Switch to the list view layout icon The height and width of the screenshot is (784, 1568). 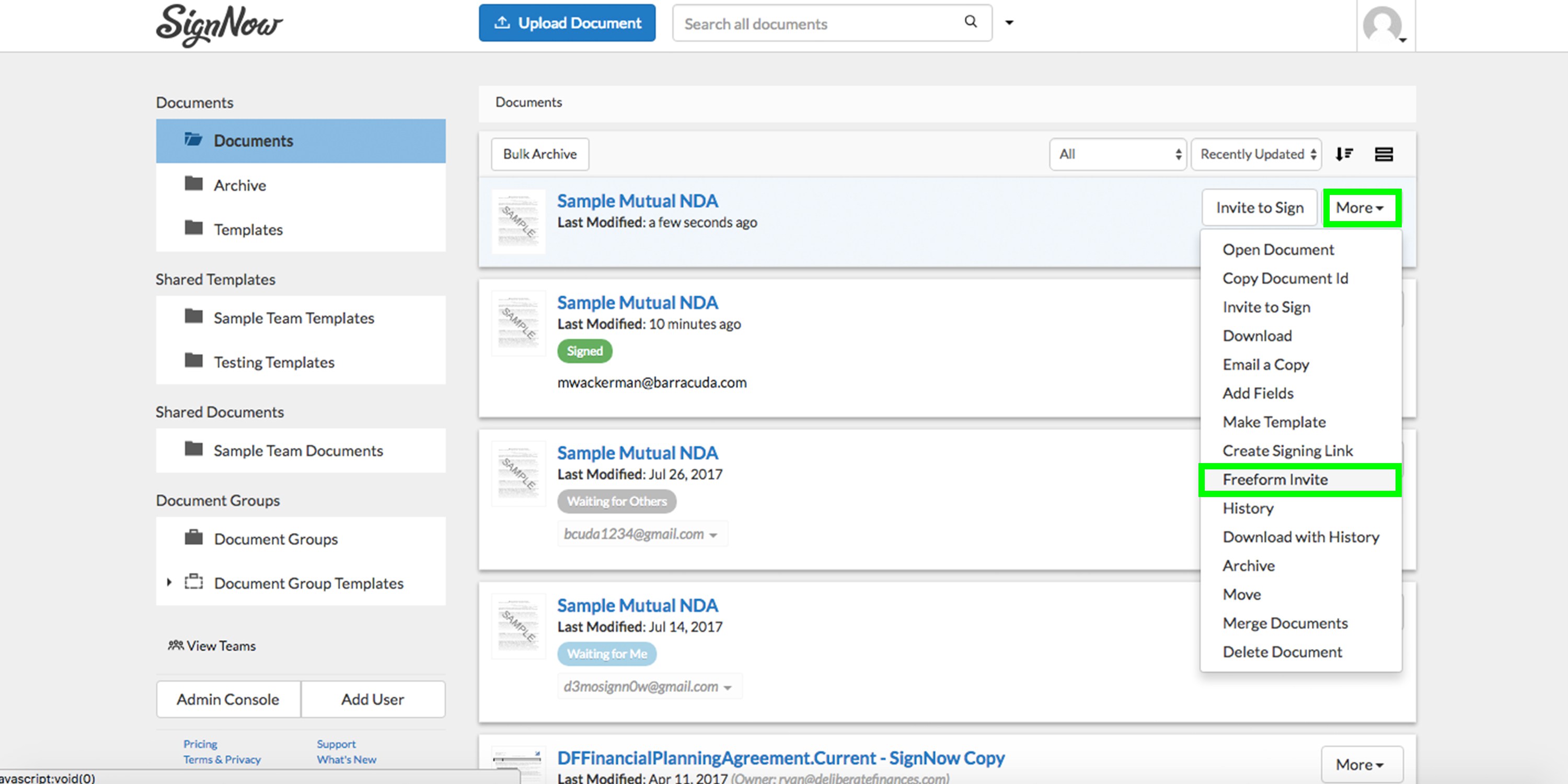tap(1383, 154)
